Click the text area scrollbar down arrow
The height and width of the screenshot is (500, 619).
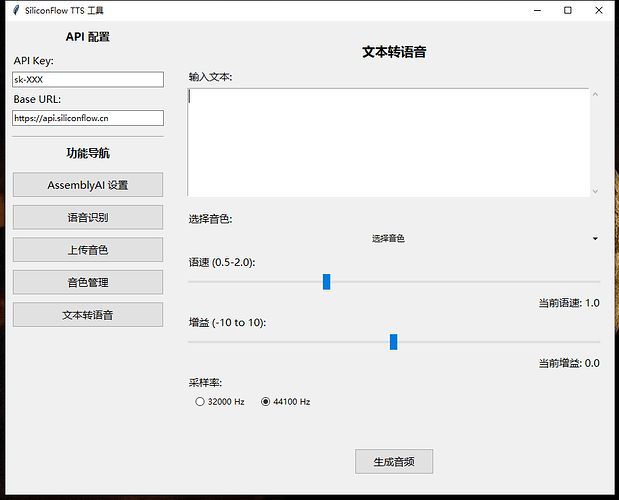[595, 191]
